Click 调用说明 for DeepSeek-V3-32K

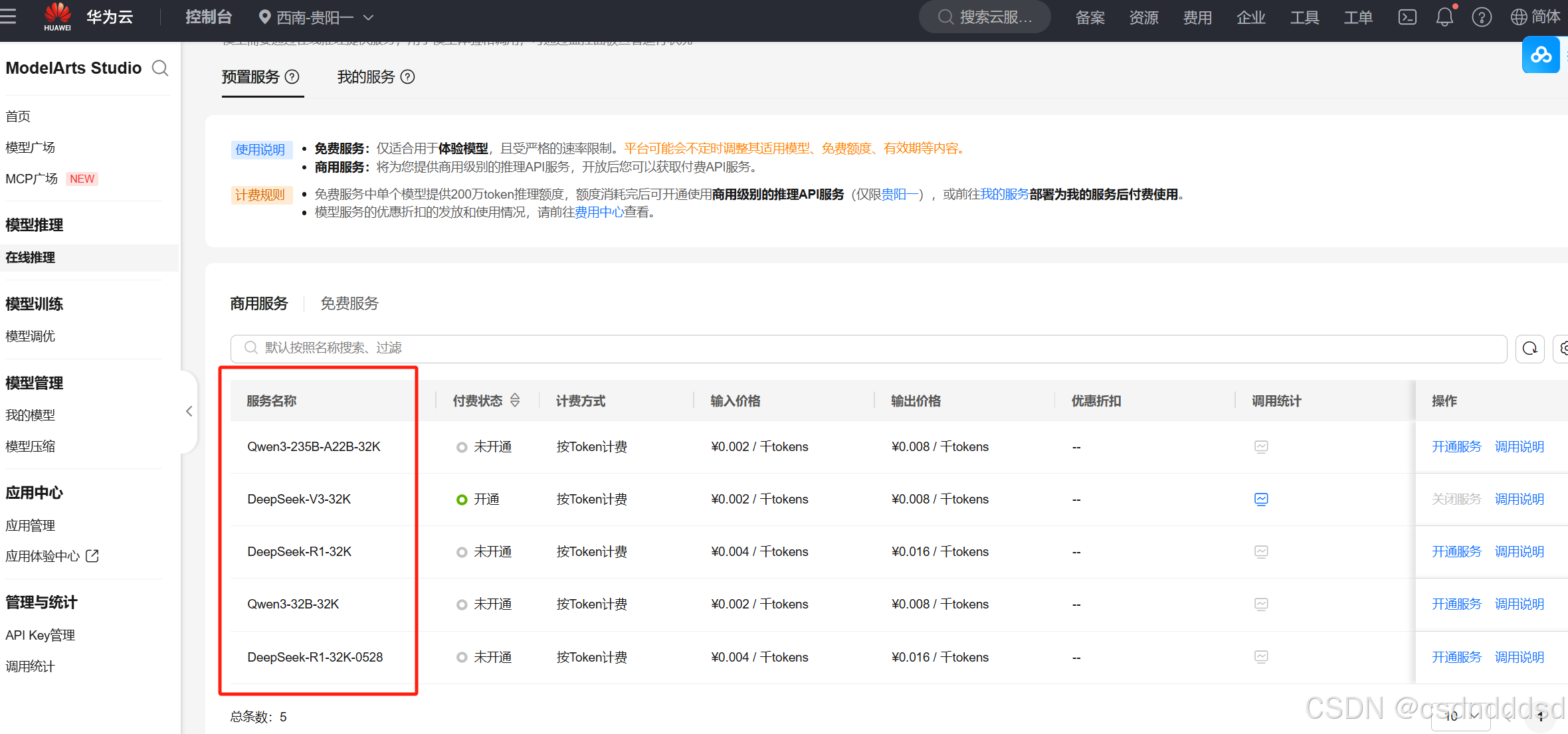coord(1519,500)
